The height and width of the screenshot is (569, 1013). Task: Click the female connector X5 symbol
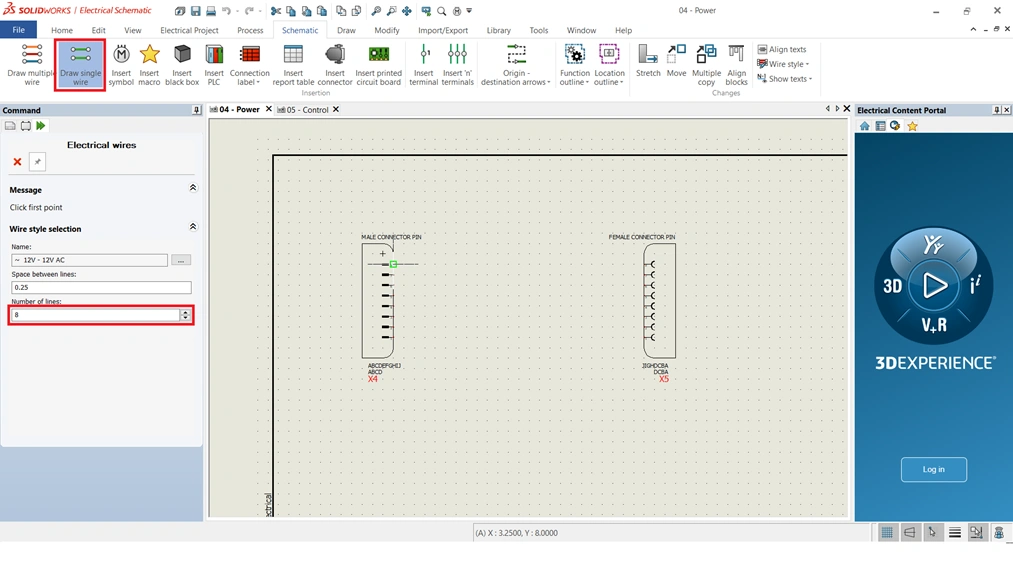coord(660,301)
